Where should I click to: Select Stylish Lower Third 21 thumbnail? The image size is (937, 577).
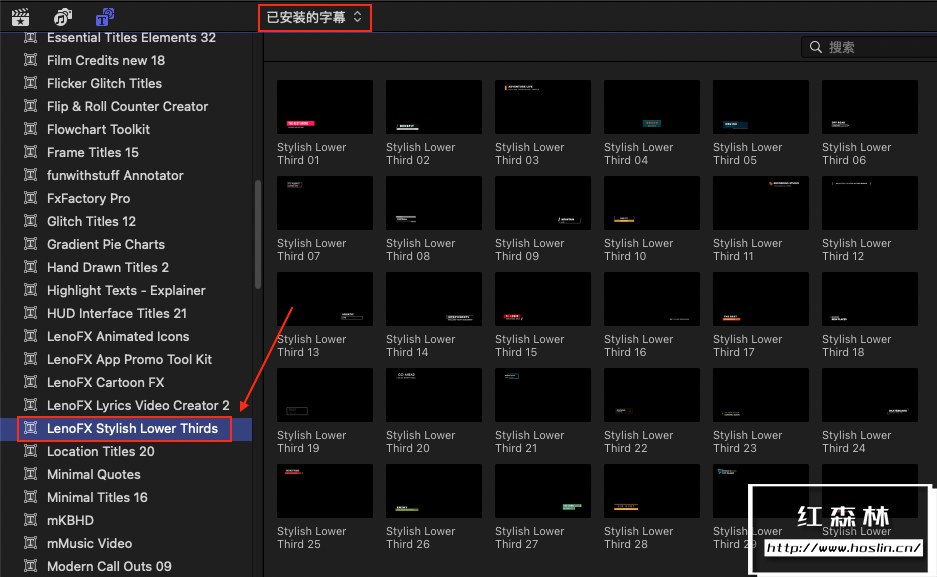543,395
